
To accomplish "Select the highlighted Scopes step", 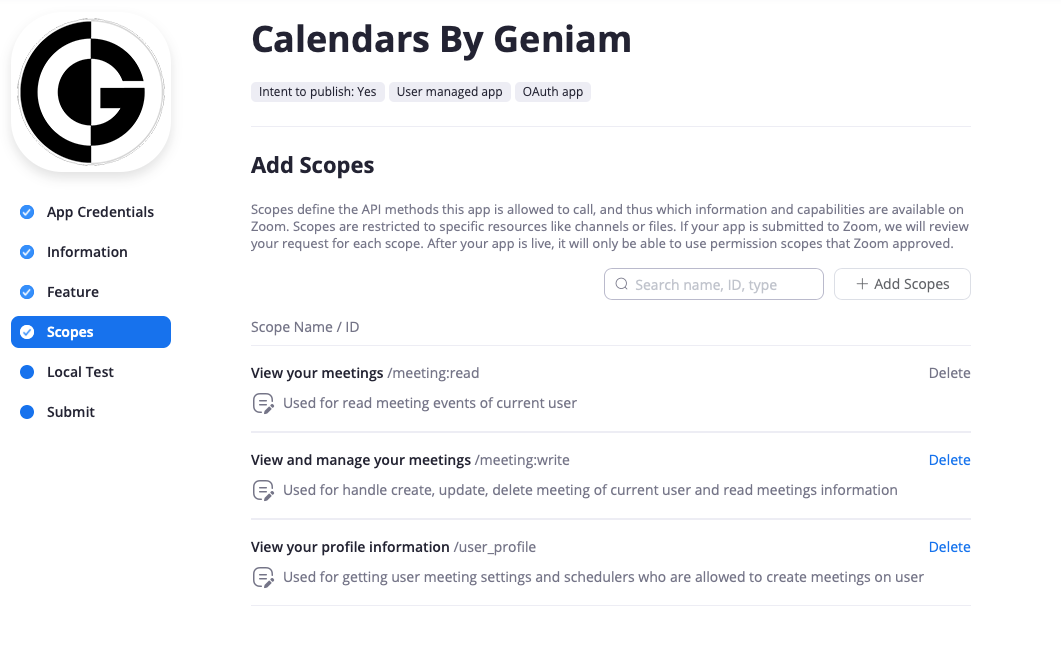I will [90, 332].
